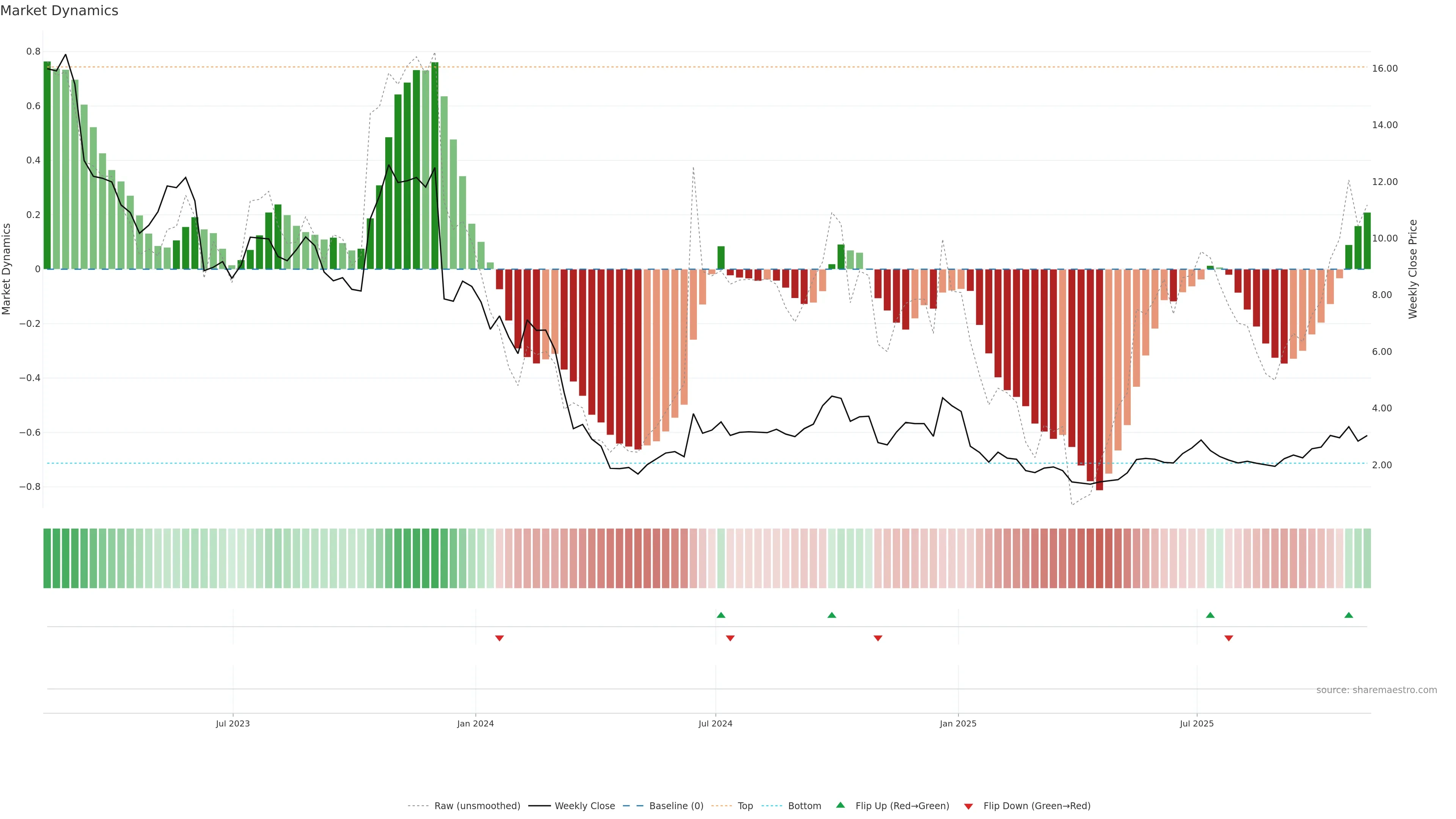Click the source: sharemaestro.com text

coord(1376,690)
